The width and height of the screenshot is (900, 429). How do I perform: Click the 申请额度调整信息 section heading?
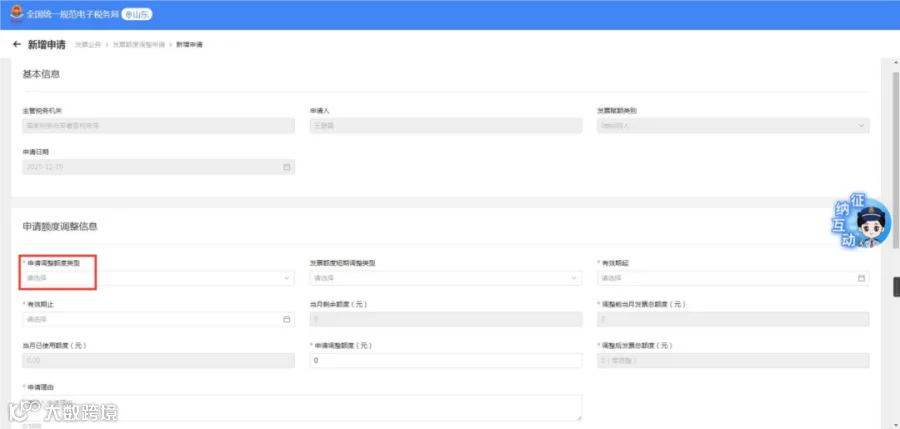pos(60,227)
